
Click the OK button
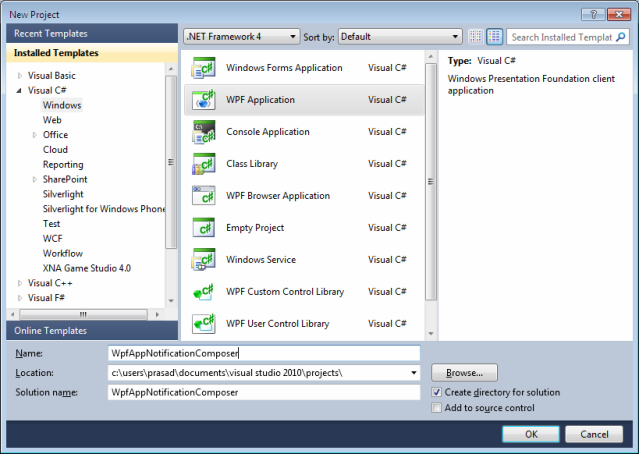coord(531,434)
